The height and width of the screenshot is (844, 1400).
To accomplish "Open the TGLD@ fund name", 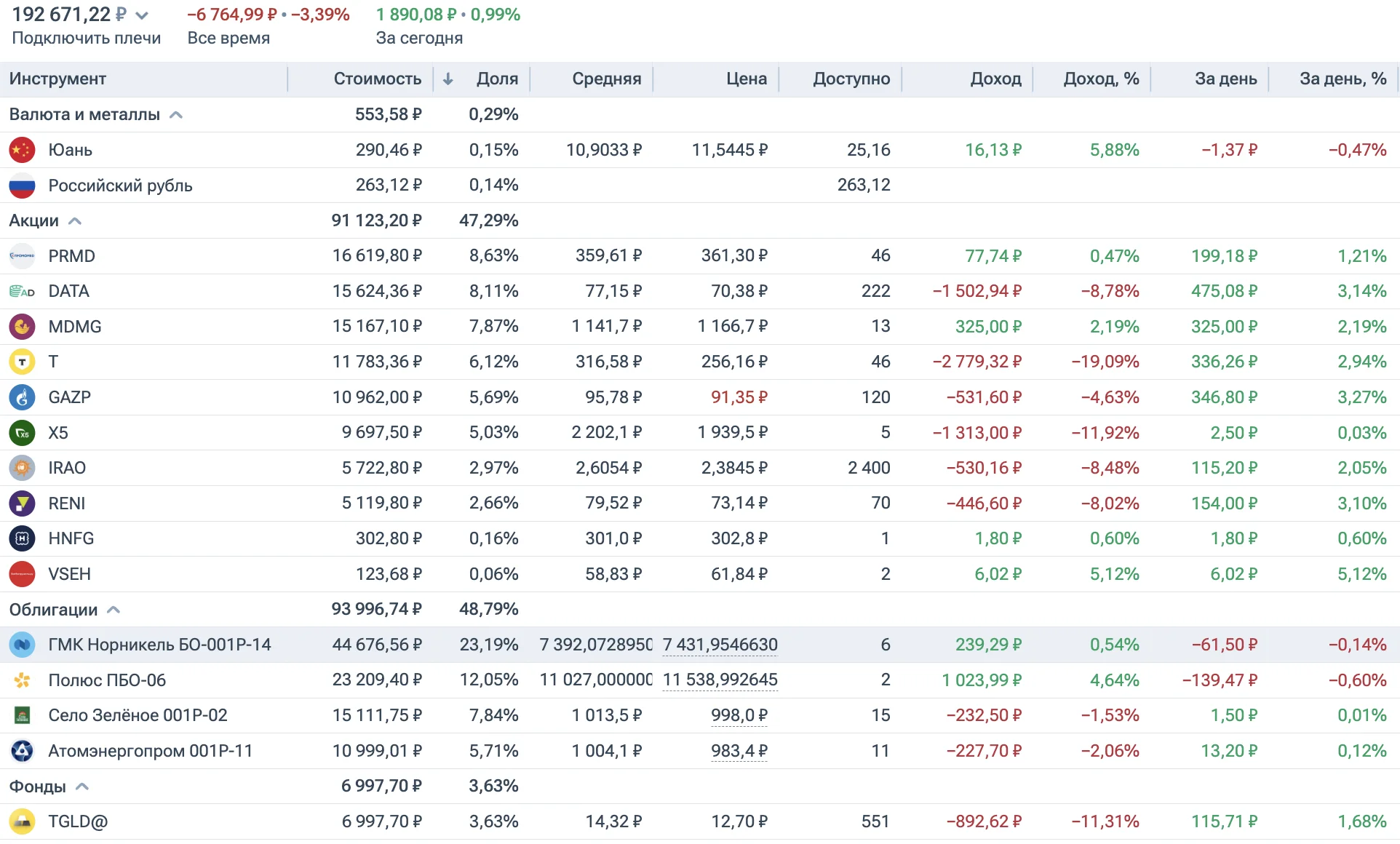I will (x=78, y=821).
